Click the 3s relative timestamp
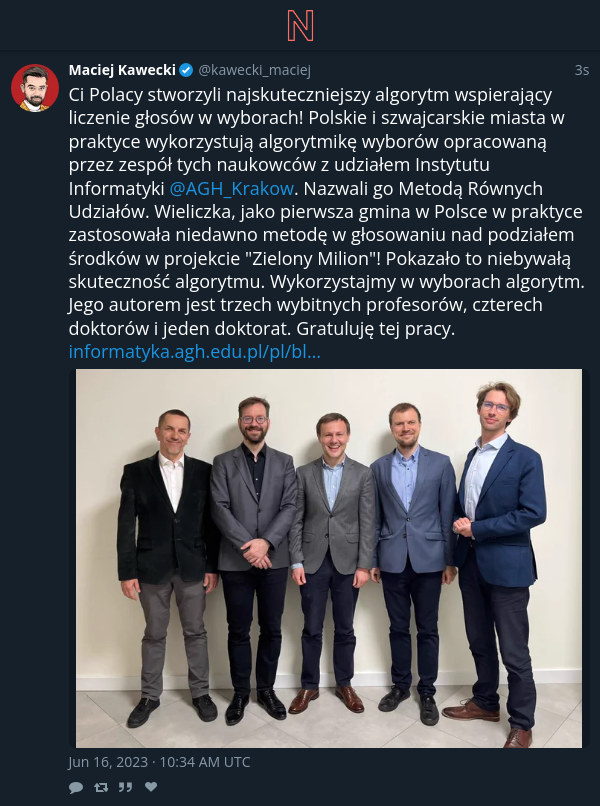 point(581,70)
